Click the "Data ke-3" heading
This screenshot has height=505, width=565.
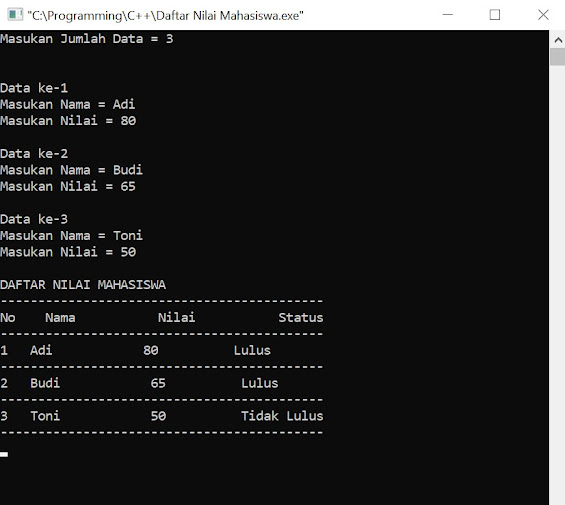pos(34,220)
